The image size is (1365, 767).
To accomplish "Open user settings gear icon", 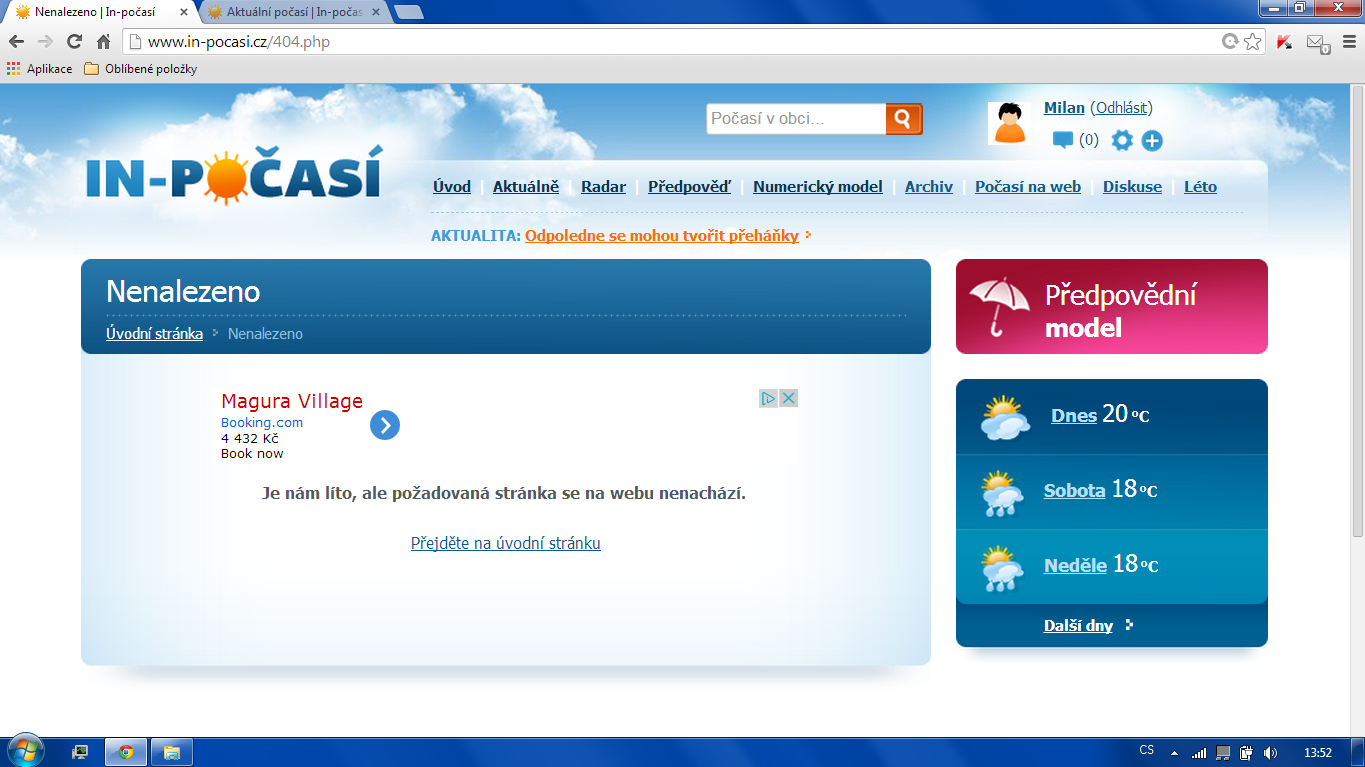I will pos(1122,140).
